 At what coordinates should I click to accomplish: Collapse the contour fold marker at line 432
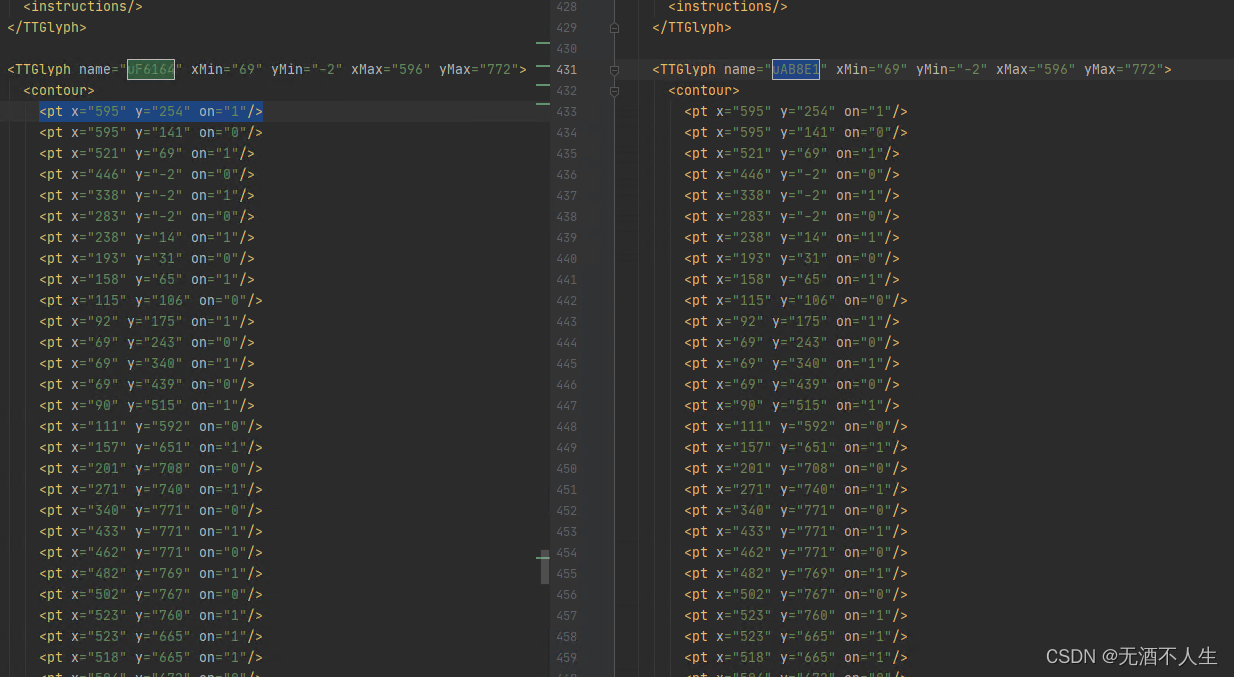(x=614, y=91)
